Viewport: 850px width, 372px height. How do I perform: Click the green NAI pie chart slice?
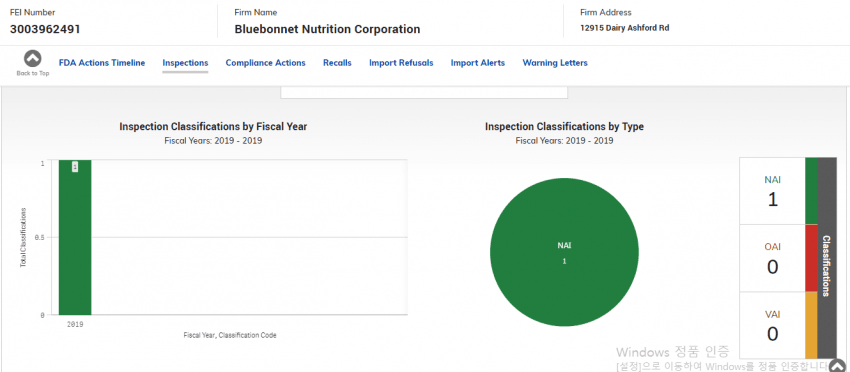(x=564, y=252)
